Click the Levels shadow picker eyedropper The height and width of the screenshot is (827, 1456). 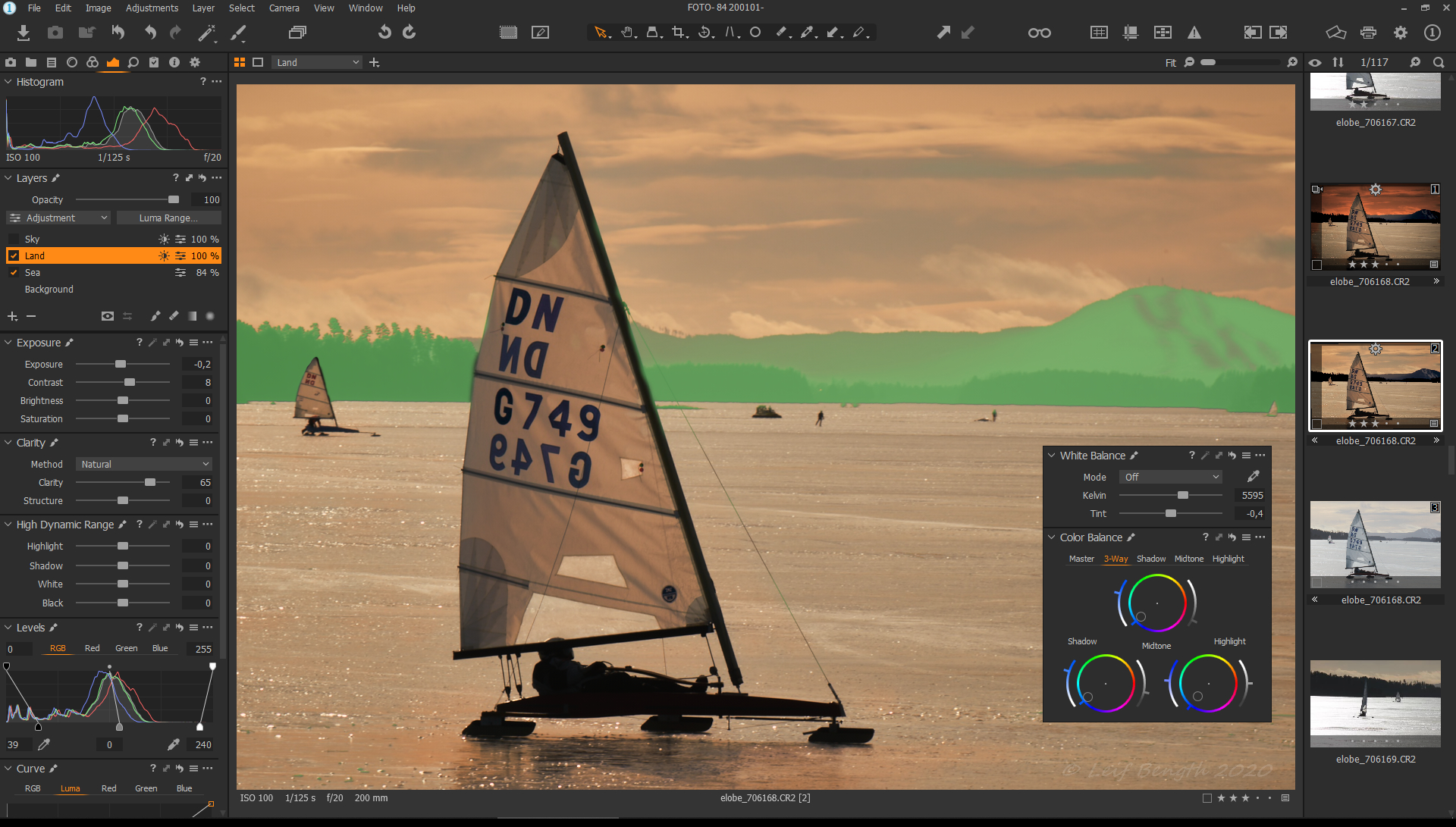[44, 744]
